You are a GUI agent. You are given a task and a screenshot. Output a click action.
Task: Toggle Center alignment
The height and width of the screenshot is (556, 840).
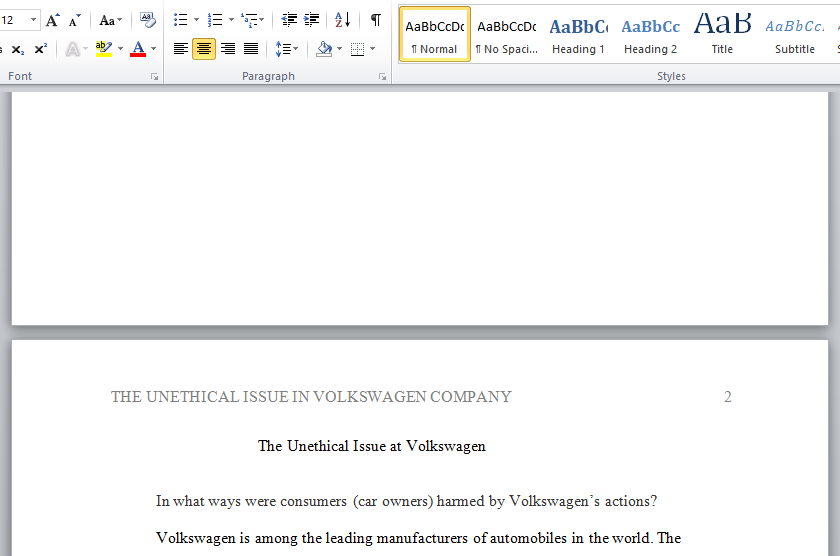click(204, 49)
